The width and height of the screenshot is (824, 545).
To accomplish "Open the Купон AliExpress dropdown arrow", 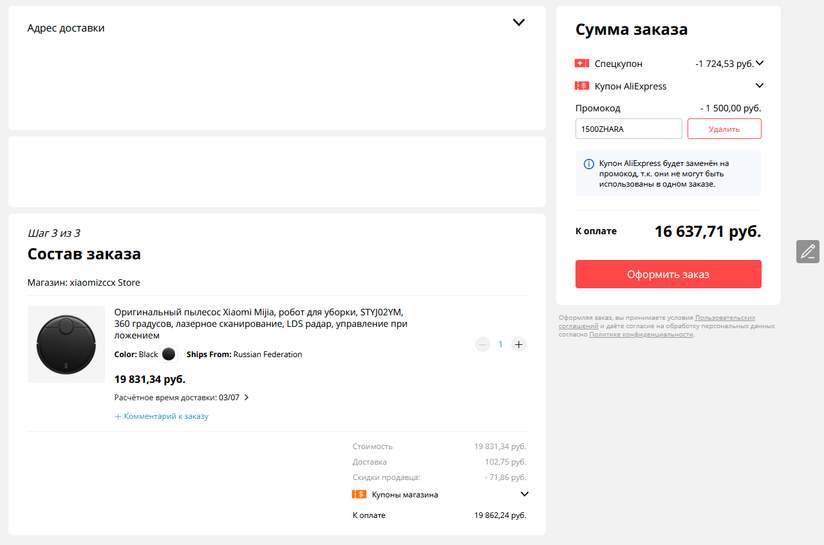I will [x=759, y=86].
